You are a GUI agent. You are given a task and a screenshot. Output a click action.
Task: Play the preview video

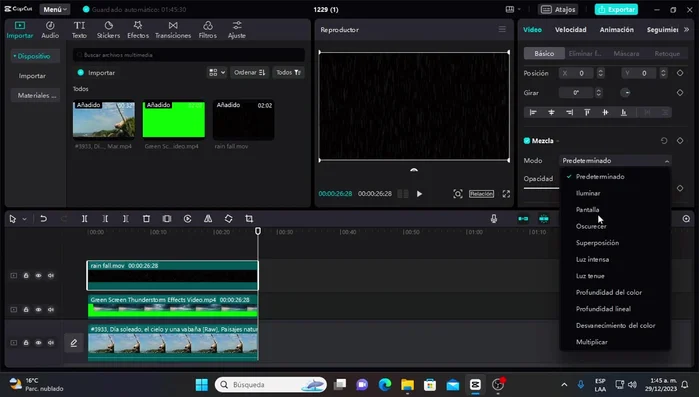[x=419, y=194]
